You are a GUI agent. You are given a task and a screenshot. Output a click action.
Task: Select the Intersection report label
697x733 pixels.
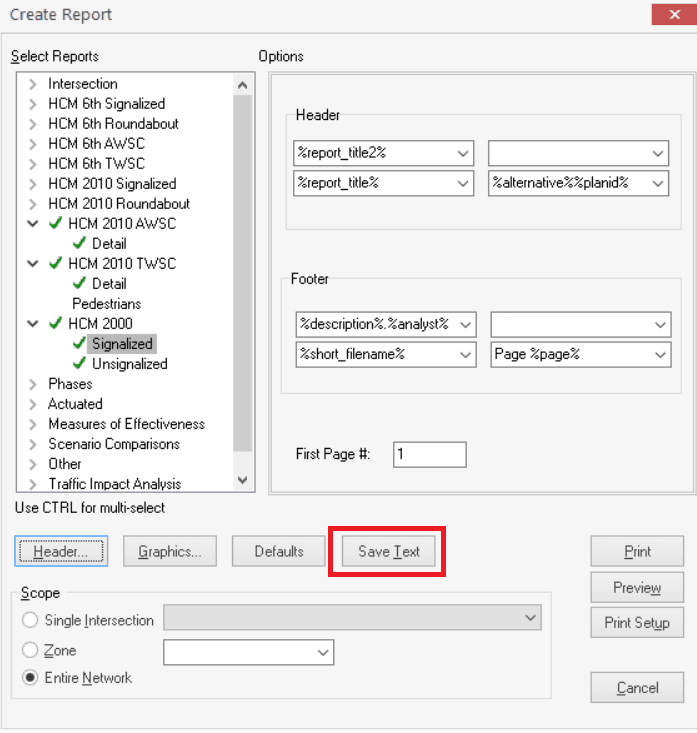click(x=83, y=84)
